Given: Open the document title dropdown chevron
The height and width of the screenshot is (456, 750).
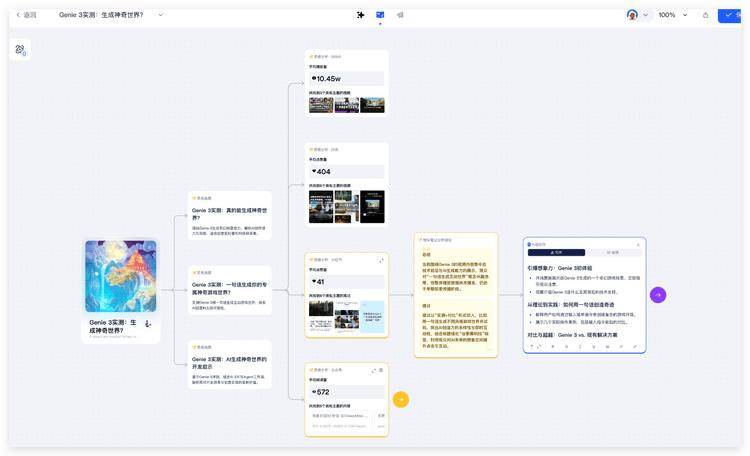Looking at the screenshot, I should [160, 15].
